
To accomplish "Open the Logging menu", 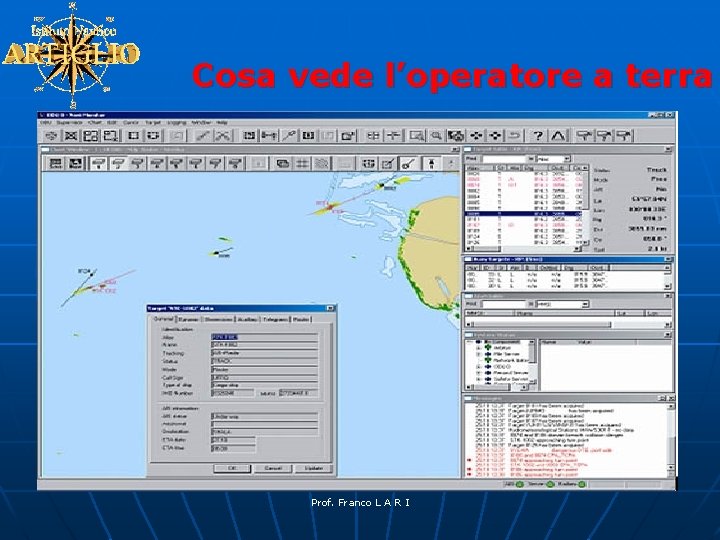I will click(177, 123).
